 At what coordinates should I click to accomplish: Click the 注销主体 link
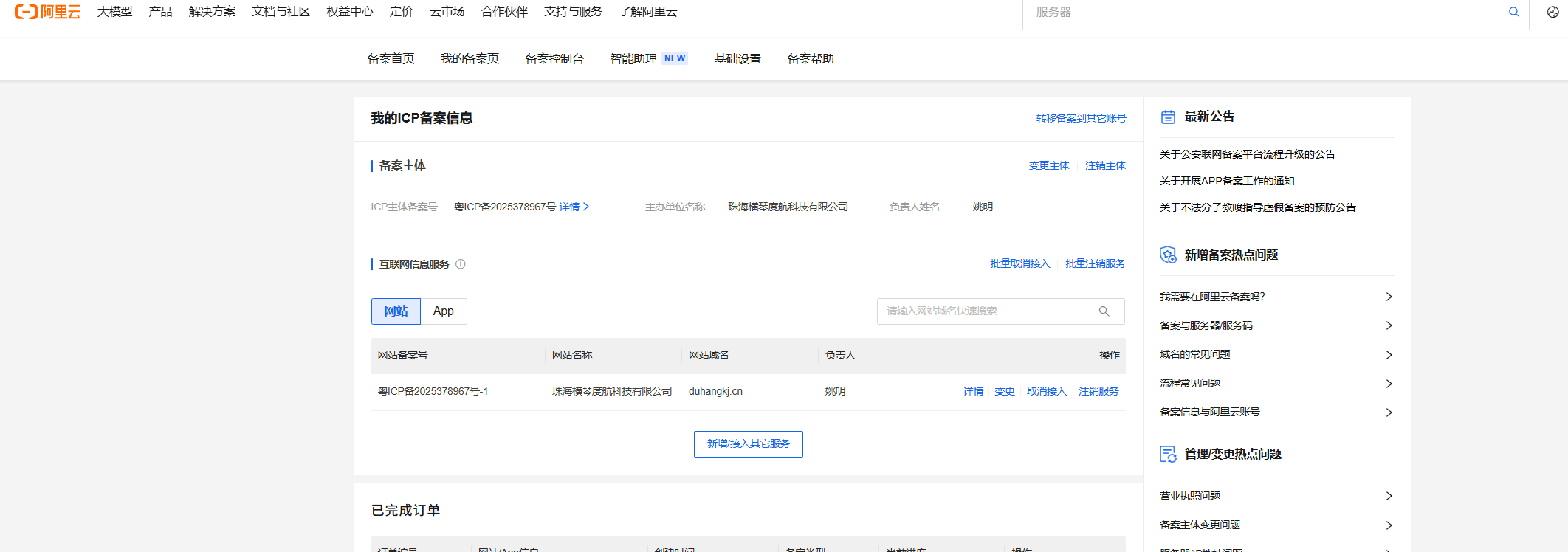pyautogui.click(x=1105, y=166)
